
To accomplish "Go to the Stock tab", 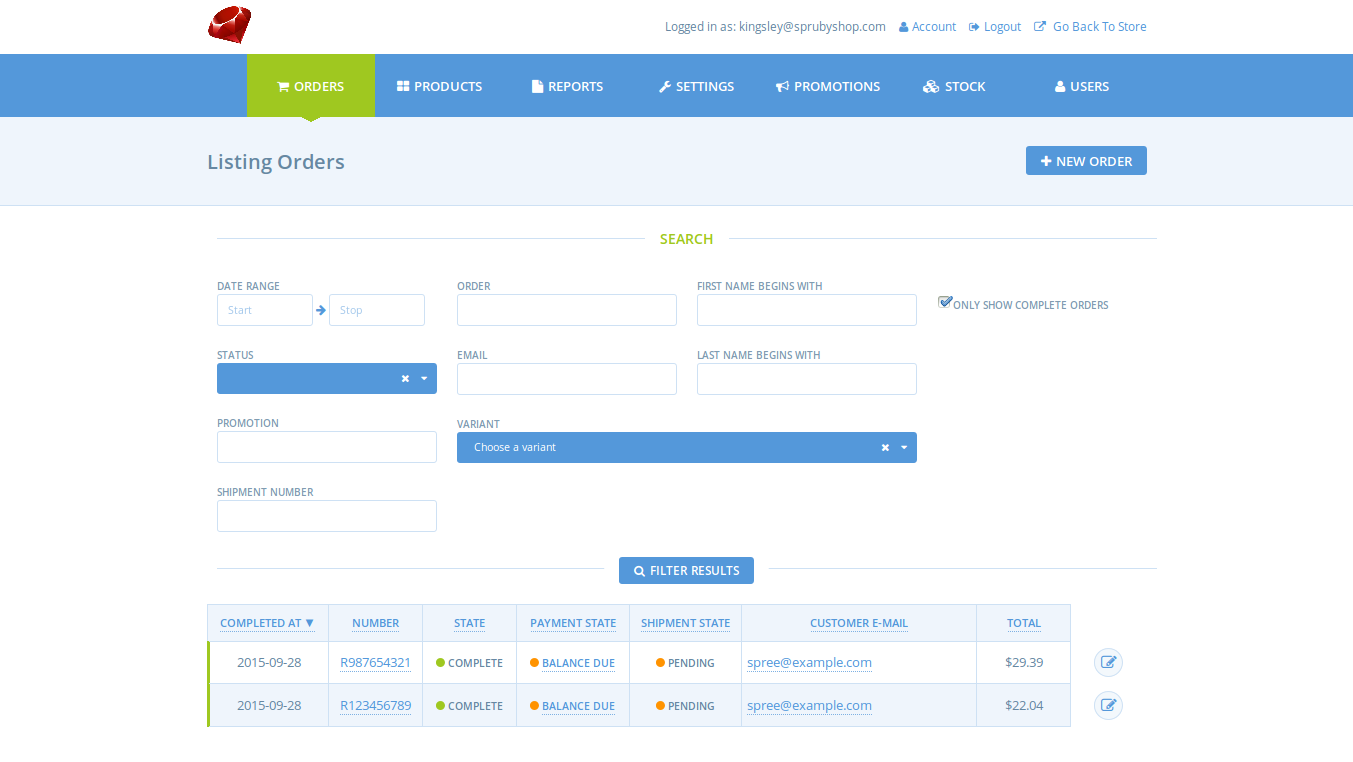I will click(x=954, y=86).
